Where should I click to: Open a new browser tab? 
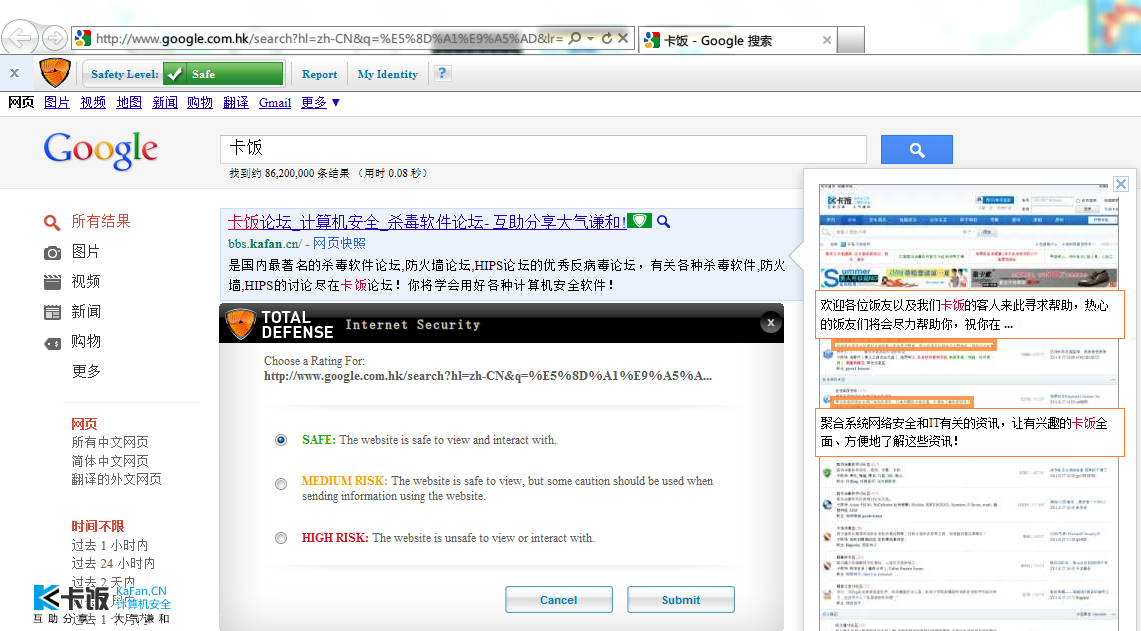pos(851,40)
